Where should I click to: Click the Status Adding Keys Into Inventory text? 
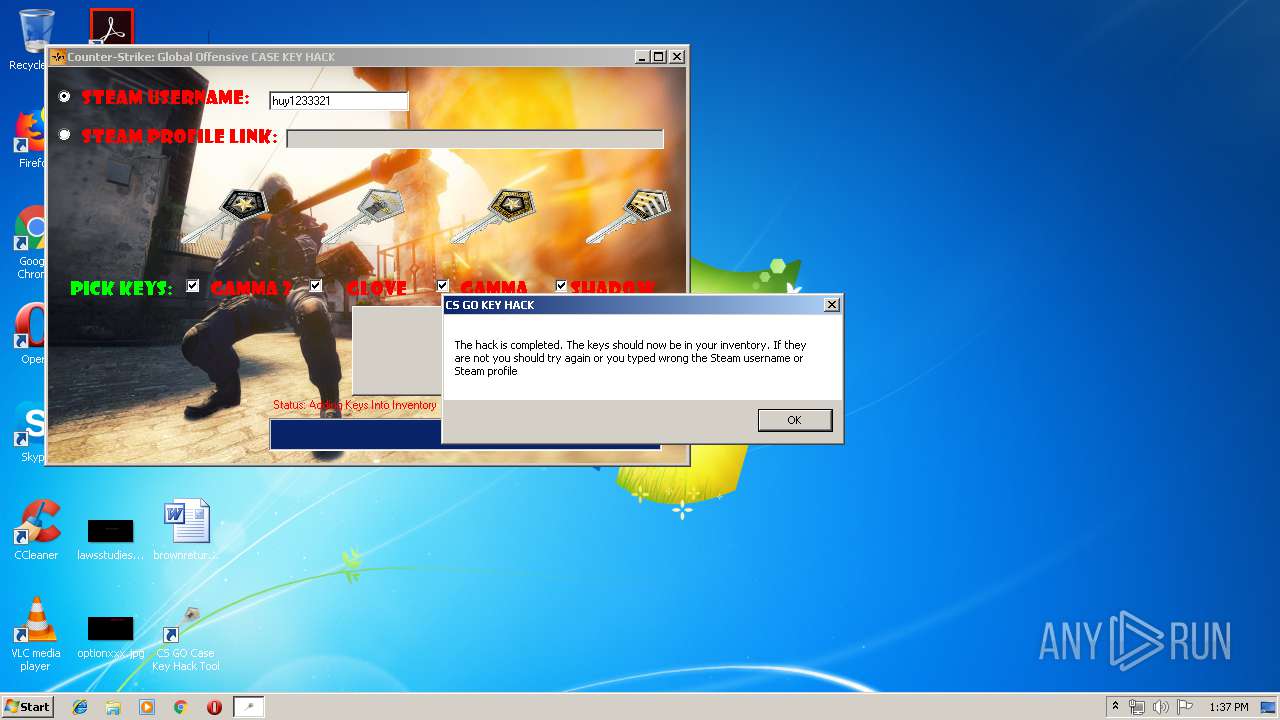(355, 405)
